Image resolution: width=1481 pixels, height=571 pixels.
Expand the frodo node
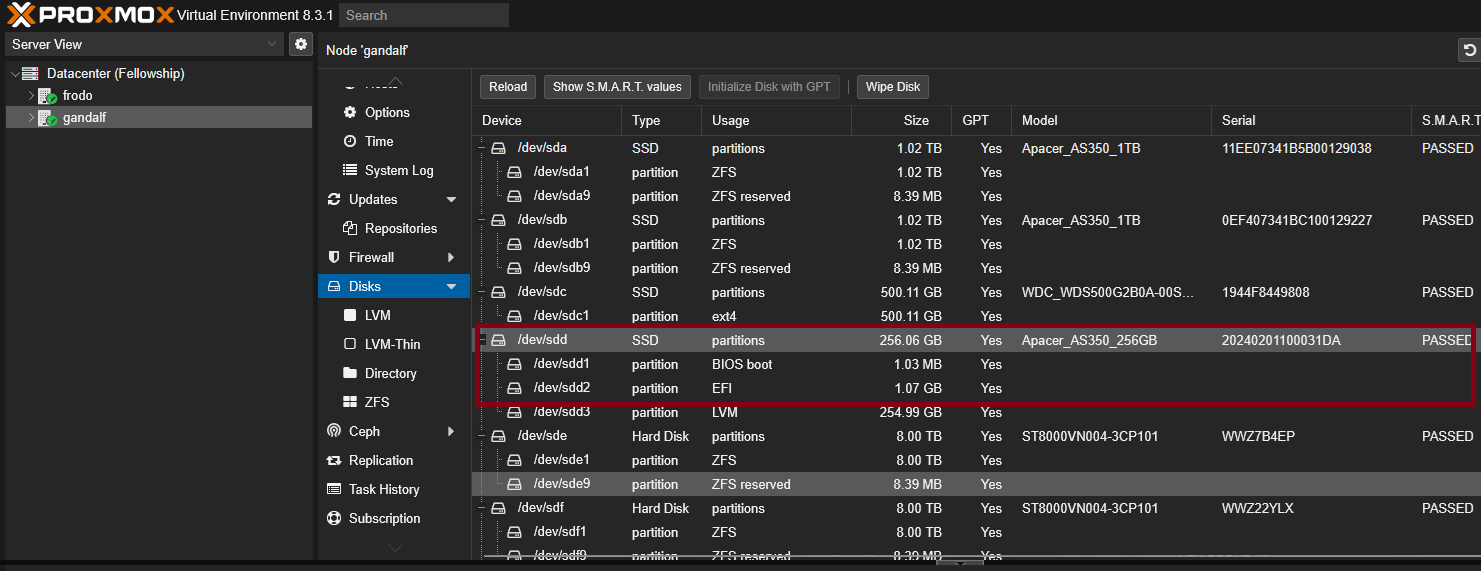31,96
